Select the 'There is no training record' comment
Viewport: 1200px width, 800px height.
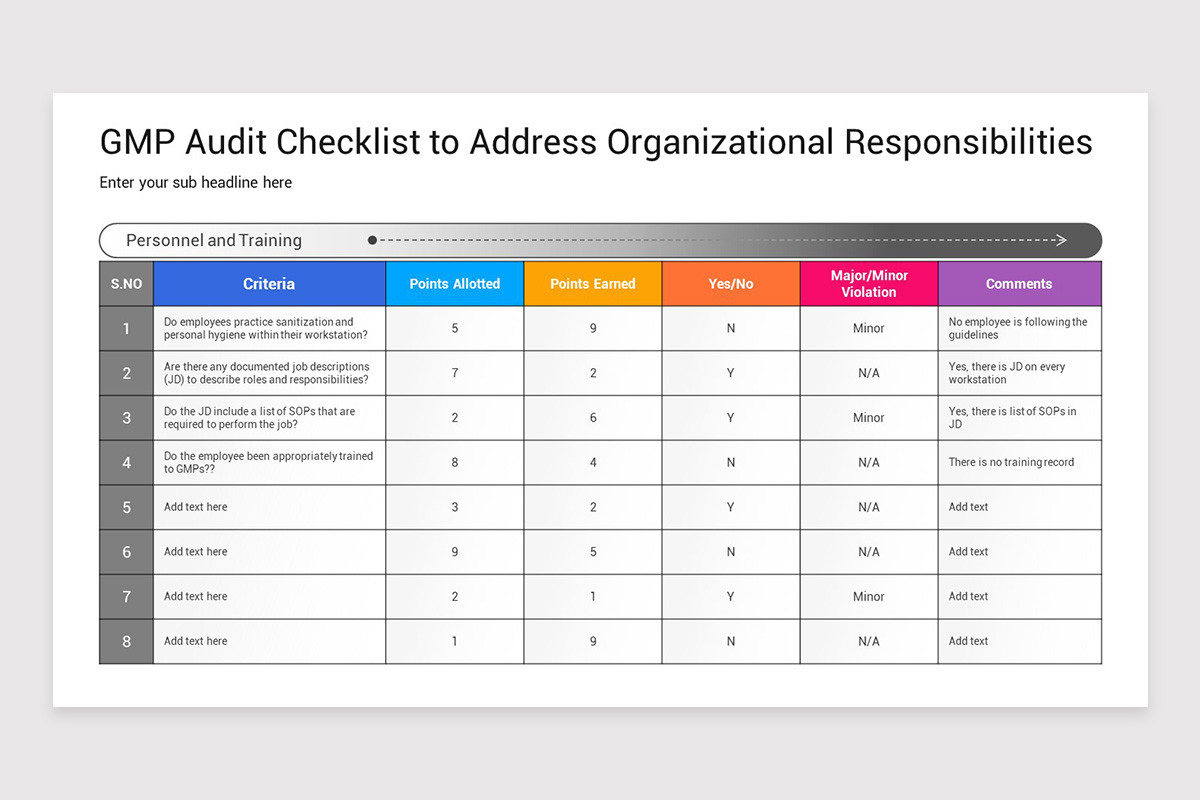pos(1011,462)
